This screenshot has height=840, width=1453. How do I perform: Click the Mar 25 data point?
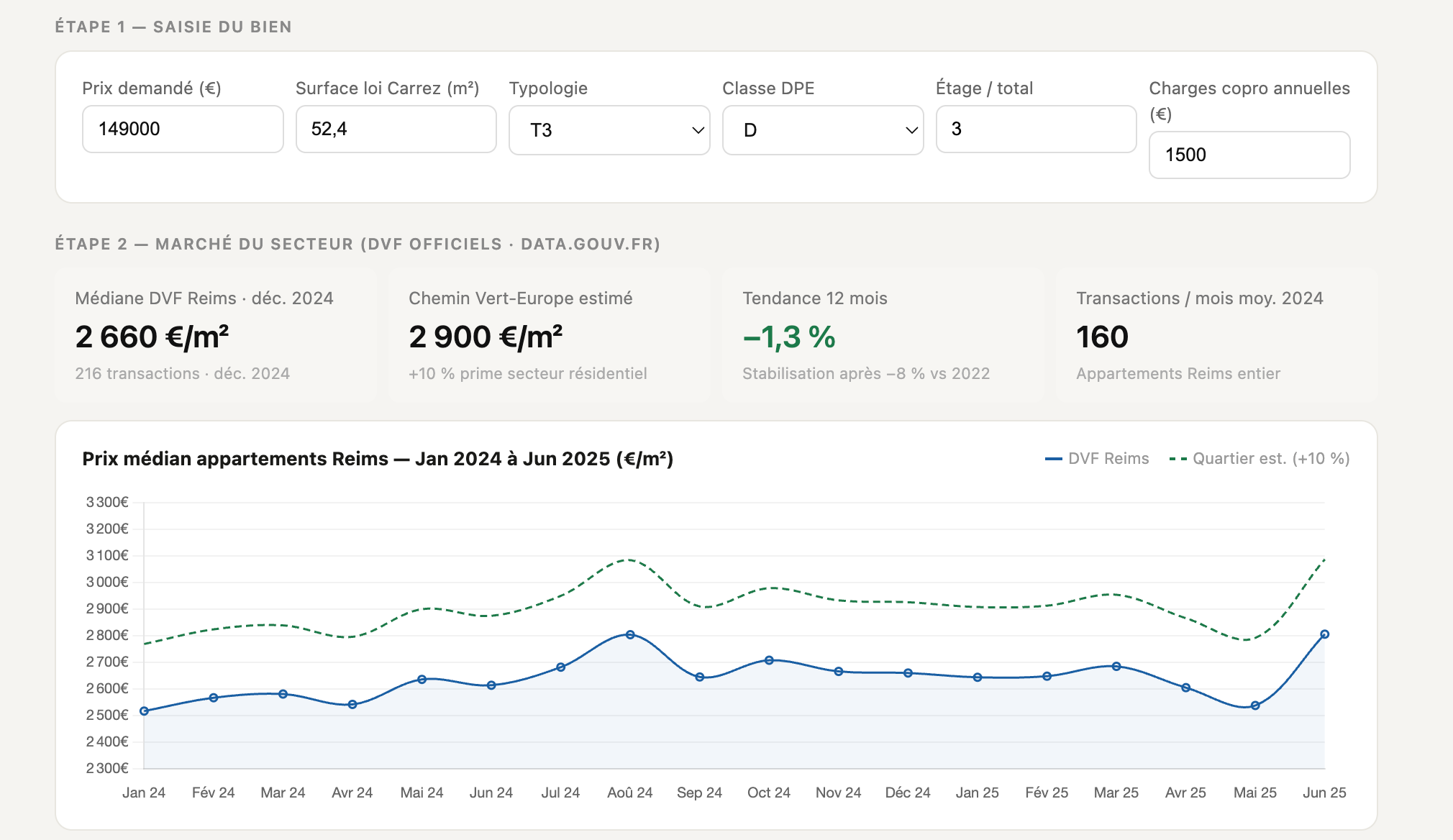coord(1116,667)
